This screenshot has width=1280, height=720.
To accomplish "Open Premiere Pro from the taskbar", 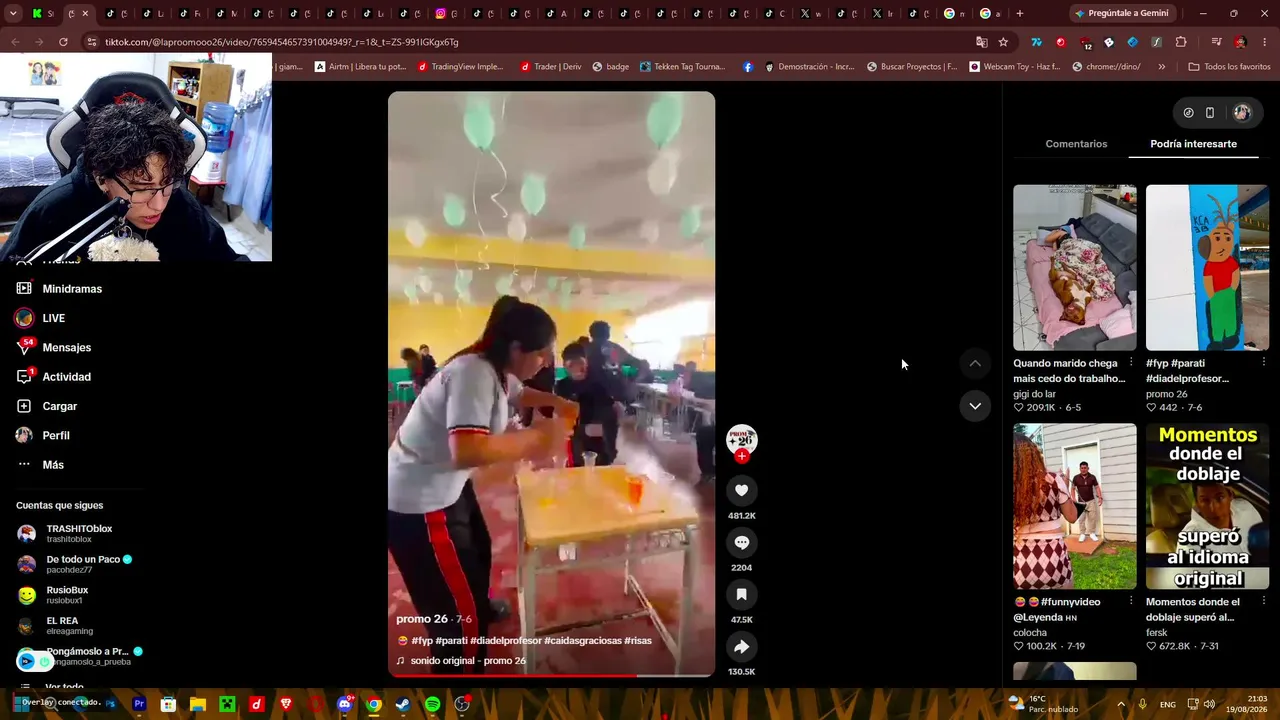I will (x=139, y=704).
